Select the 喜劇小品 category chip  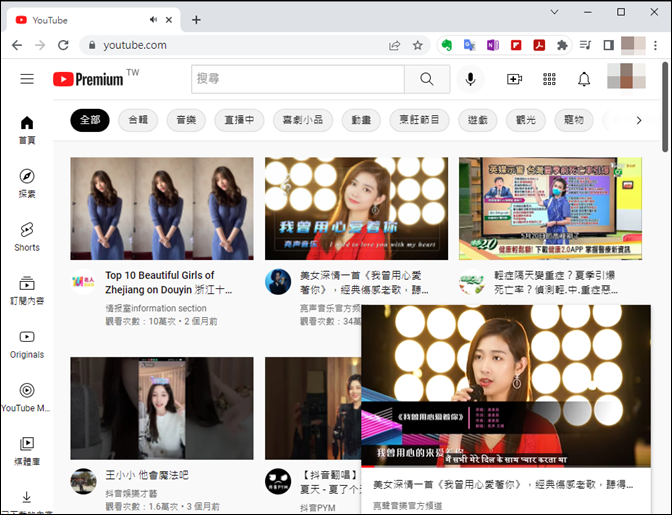pos(303,120)
